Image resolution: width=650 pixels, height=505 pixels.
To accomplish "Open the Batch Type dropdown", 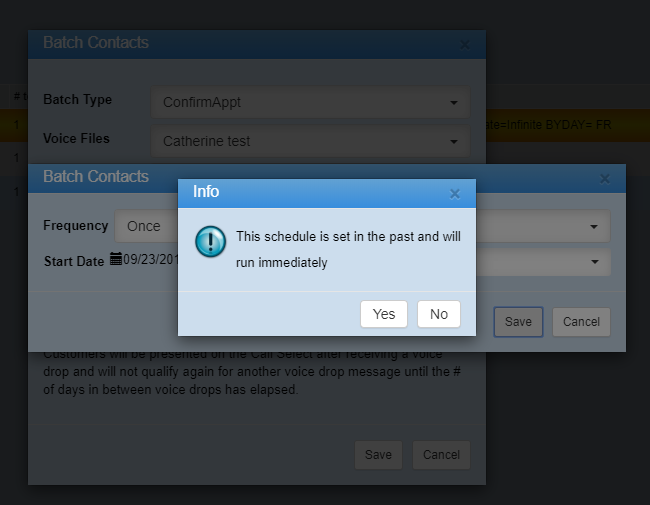I will point(310,102).
